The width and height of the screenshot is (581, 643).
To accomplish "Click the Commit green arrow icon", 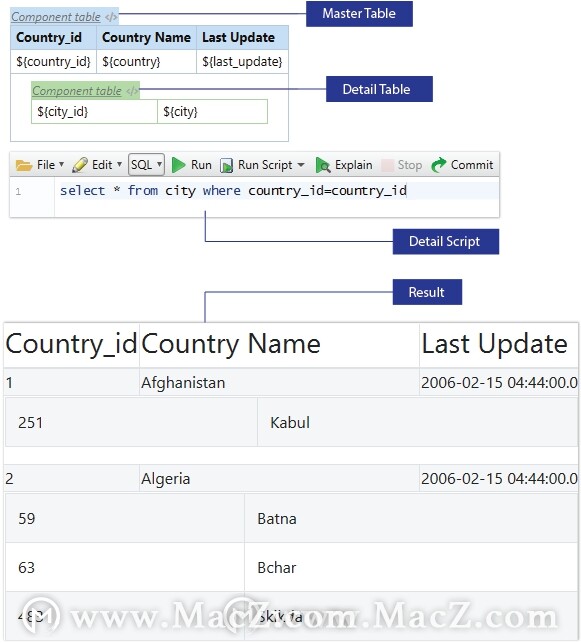I will tap(439, 165).
